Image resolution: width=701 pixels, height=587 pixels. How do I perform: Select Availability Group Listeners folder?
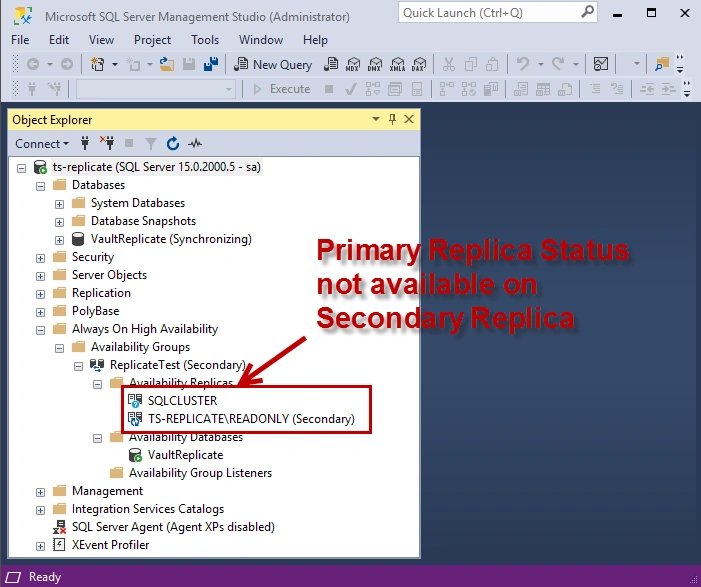200,473
